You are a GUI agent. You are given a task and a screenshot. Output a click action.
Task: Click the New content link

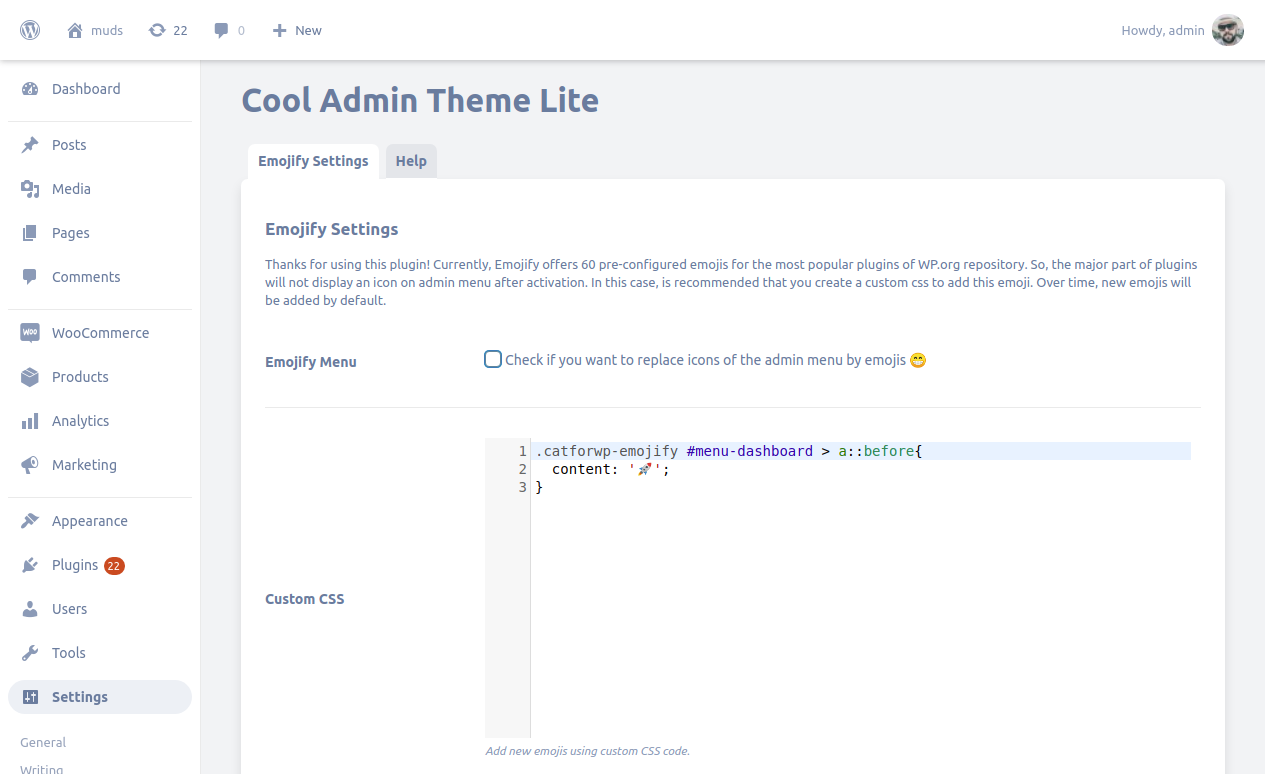pos(308,30)
